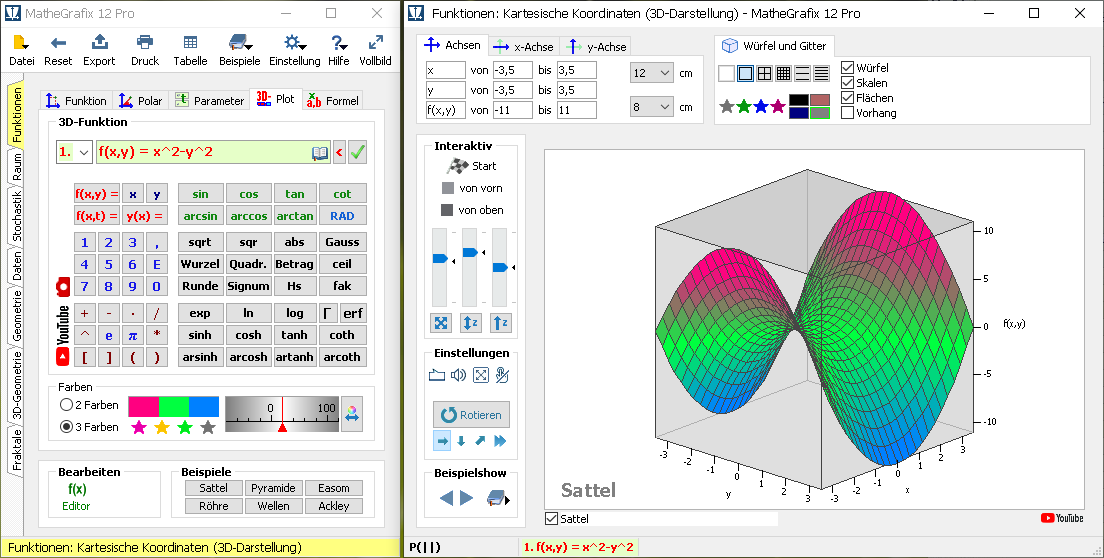Image resolution: width=1104 pixels, height=558 pixels.
Task: Uncheck the Sattel label checkbox below plot
Action: click(552, 519)
